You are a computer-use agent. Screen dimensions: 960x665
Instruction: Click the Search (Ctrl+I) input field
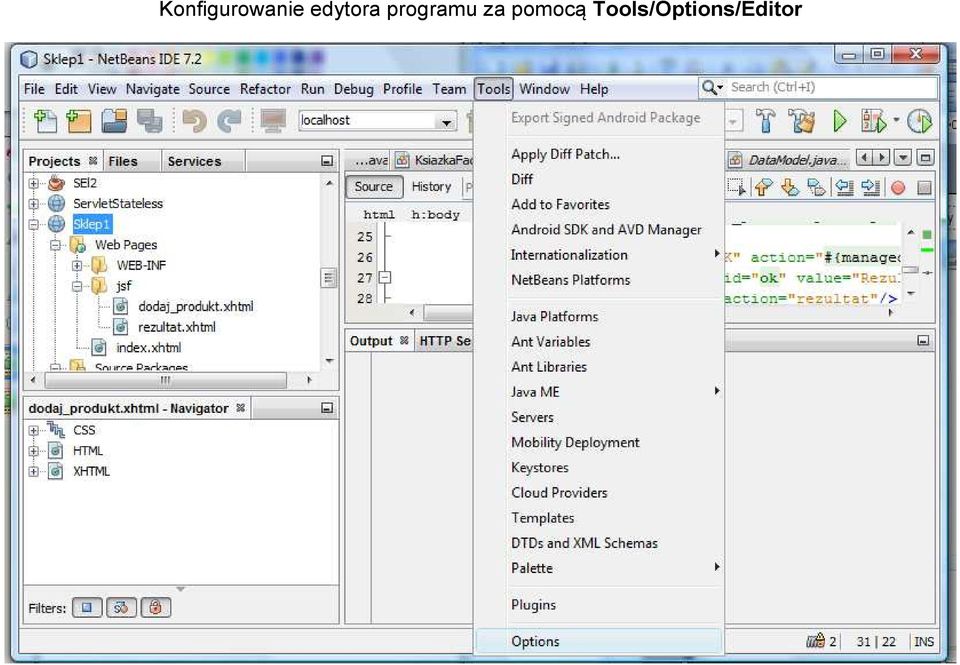coord(831,88)
